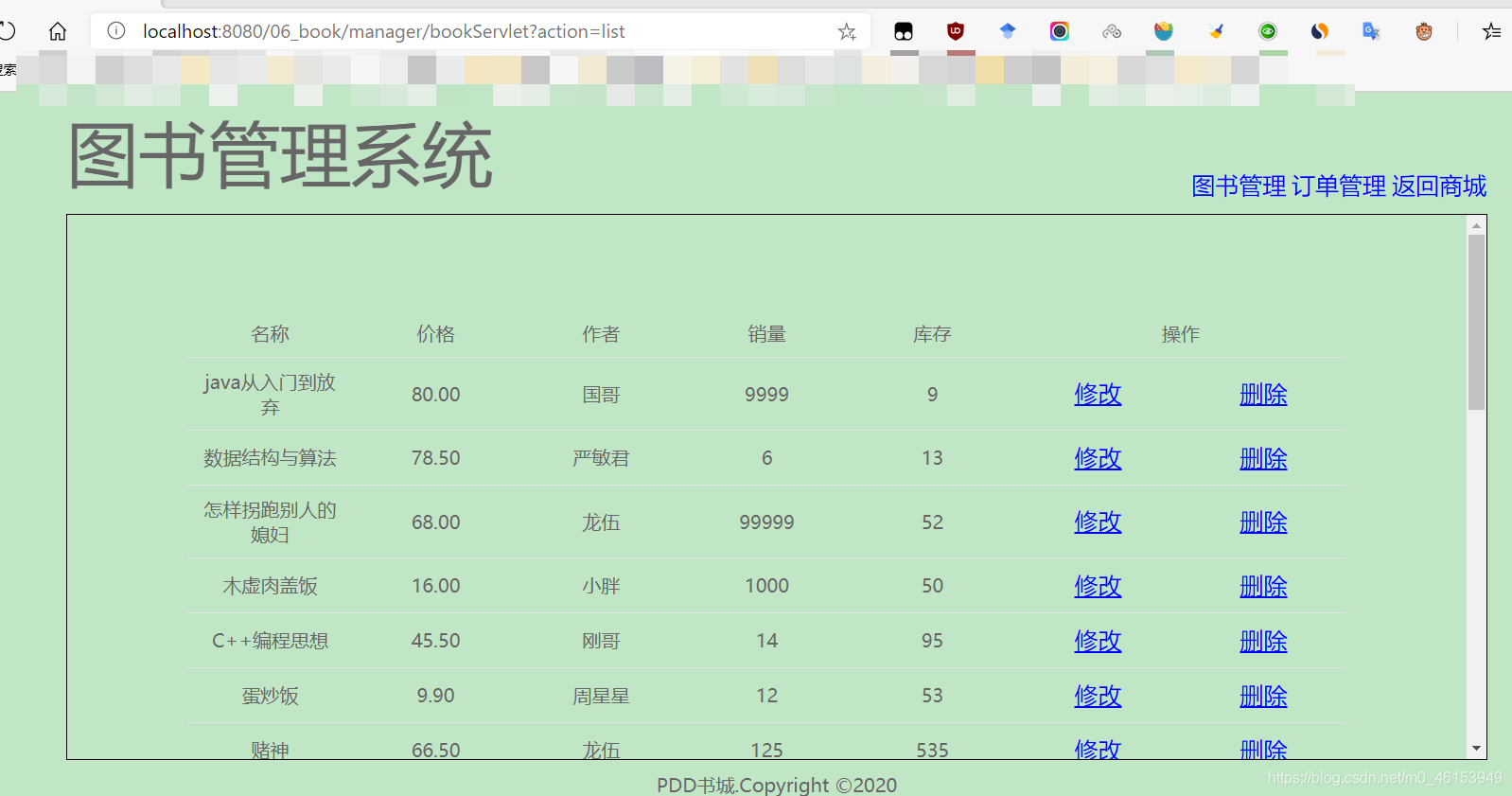Screen dimensions: 1512x796
Task: Click the vertical scrollbar thumb of book list
Action: tap(1476, 322)
